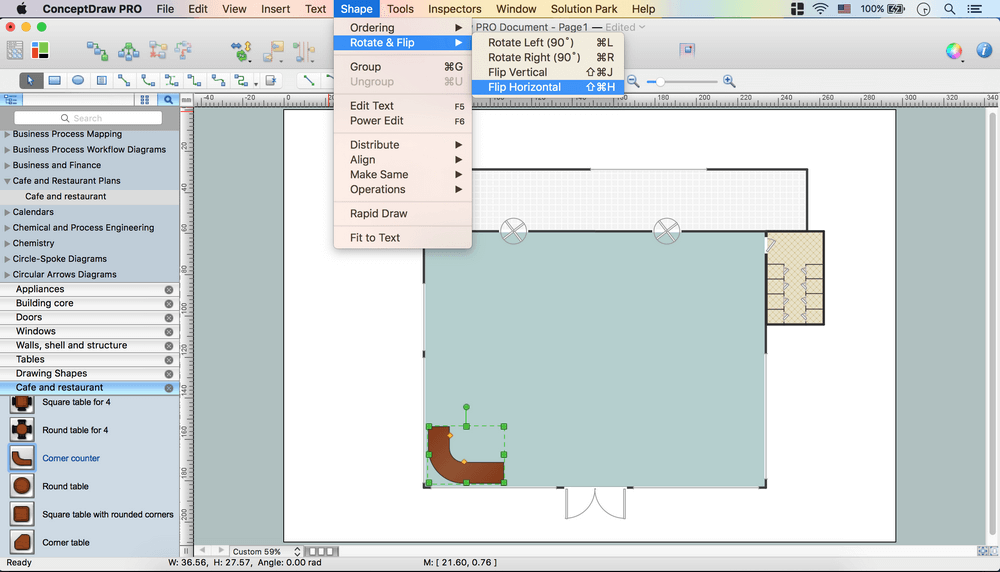Close the Tables library panel
Image resolution: width=1000 pixels, height=572 pixels.
169,359
